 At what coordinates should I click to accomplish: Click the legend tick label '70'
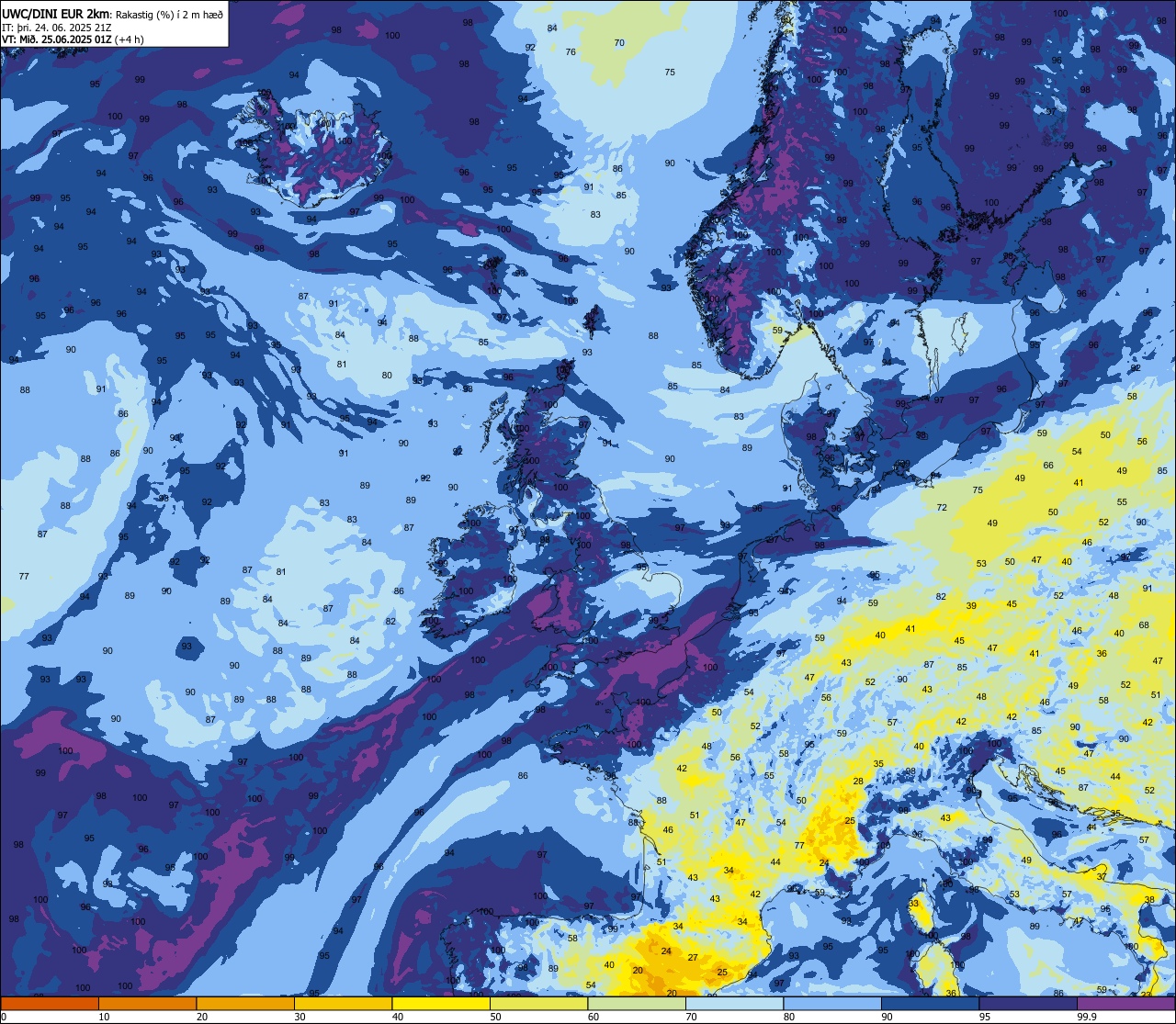(691, 1017)
